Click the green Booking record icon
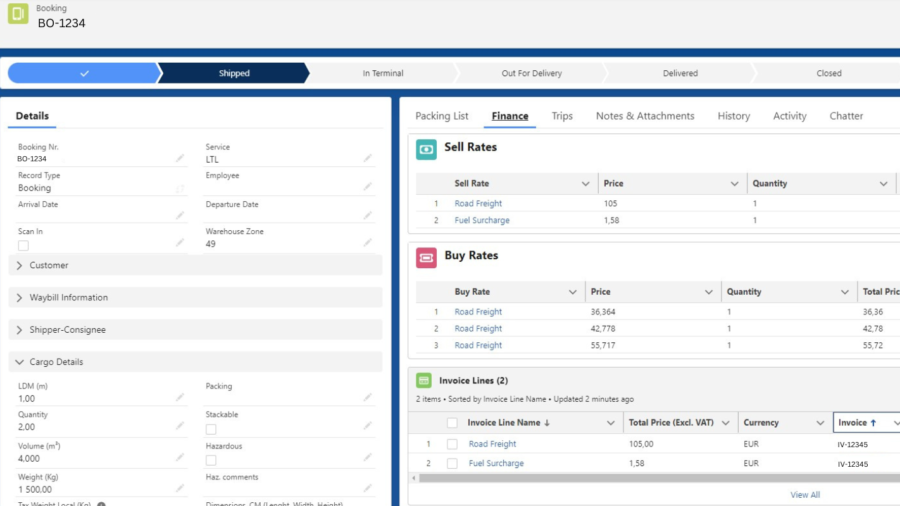The width and height of the screenshot is (900, 506). tap(17, 15)
